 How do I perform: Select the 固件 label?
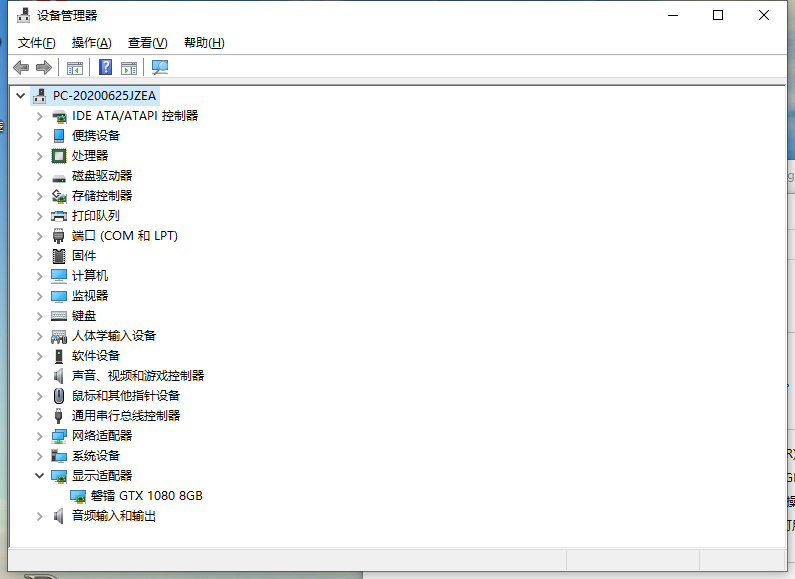coord(84,256)
